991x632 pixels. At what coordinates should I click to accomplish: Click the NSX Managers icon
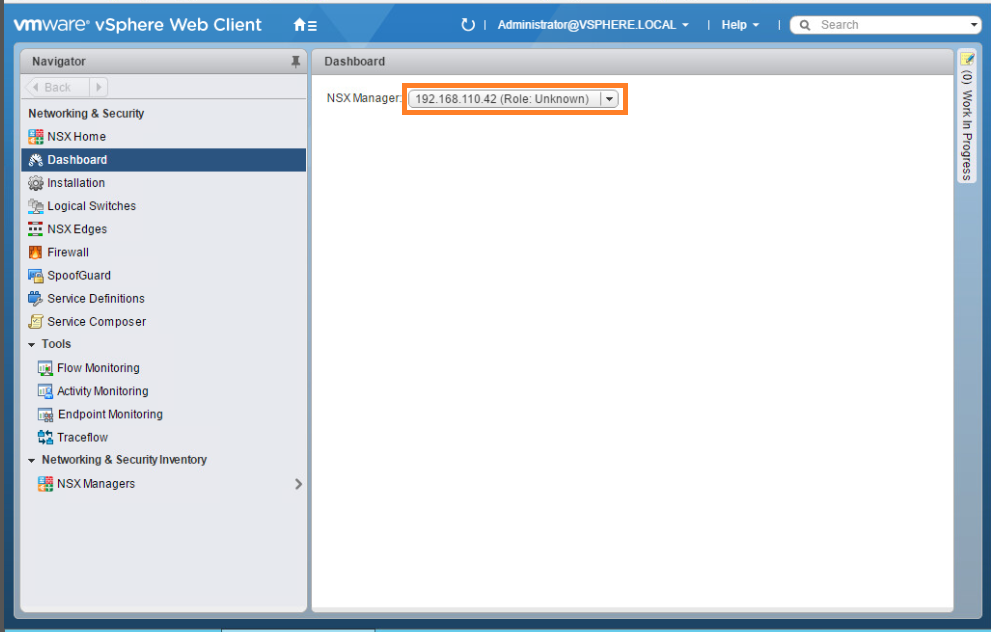coord(45,484)
